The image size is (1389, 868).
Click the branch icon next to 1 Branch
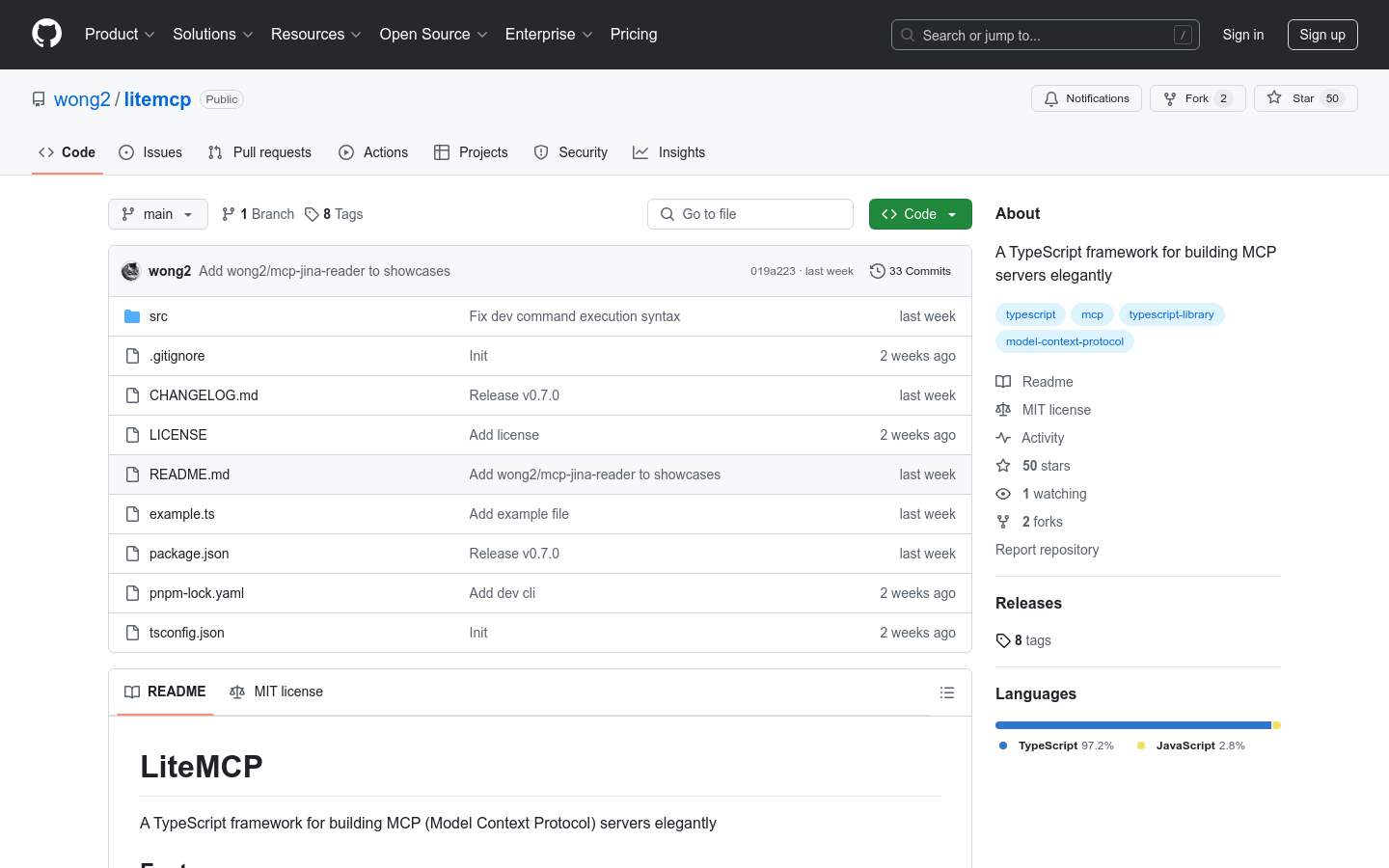click(229, 214)
